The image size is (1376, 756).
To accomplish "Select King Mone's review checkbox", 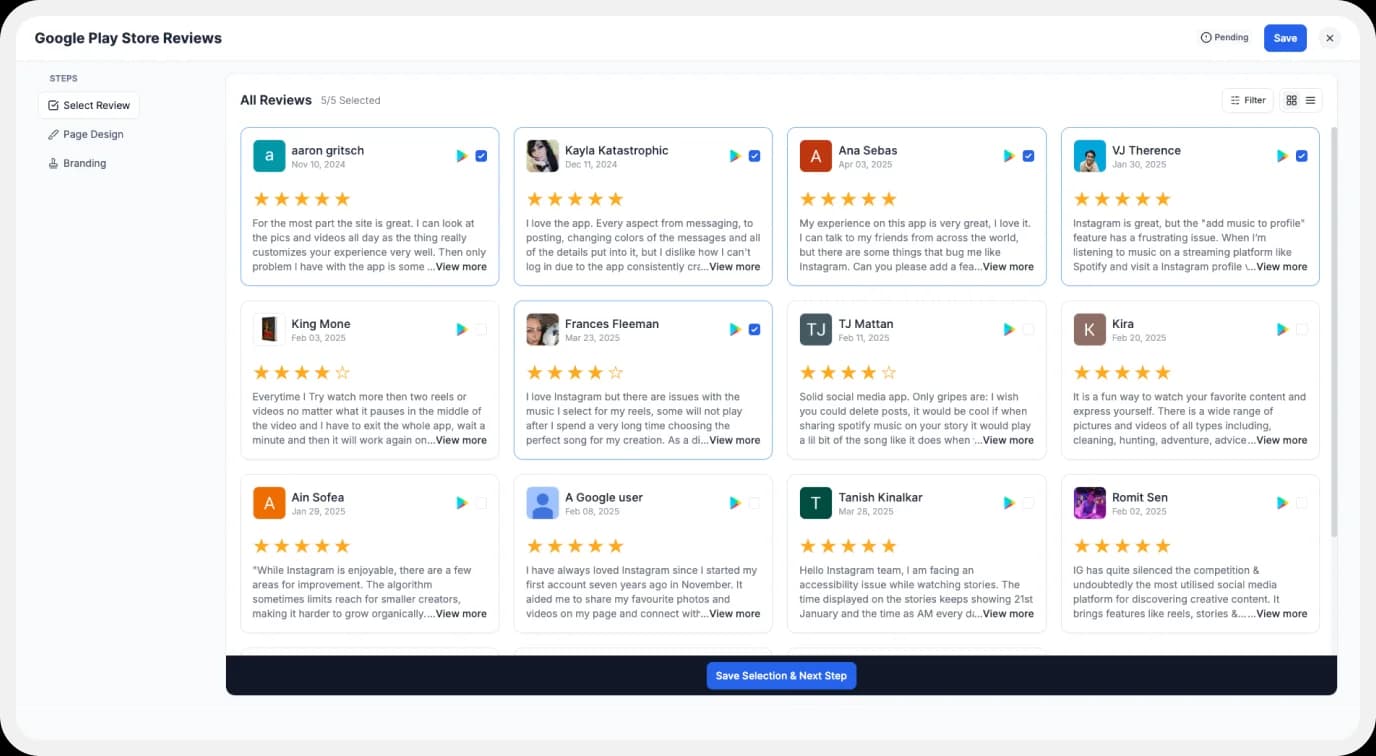I will click(x=482, y=329).
